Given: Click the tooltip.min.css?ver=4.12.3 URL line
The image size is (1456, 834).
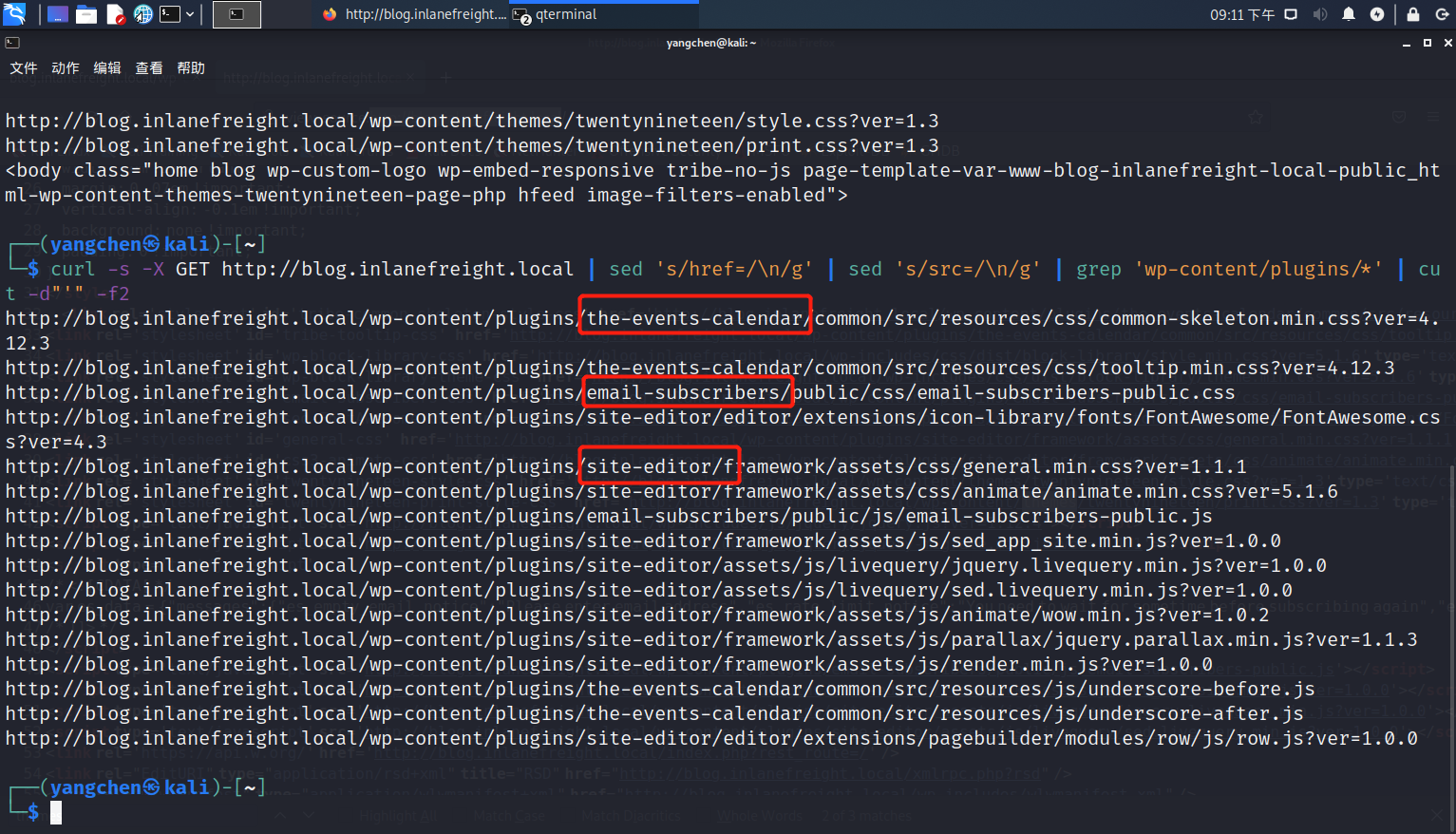Looking at the screenshot, I should [x=700, y=368].
